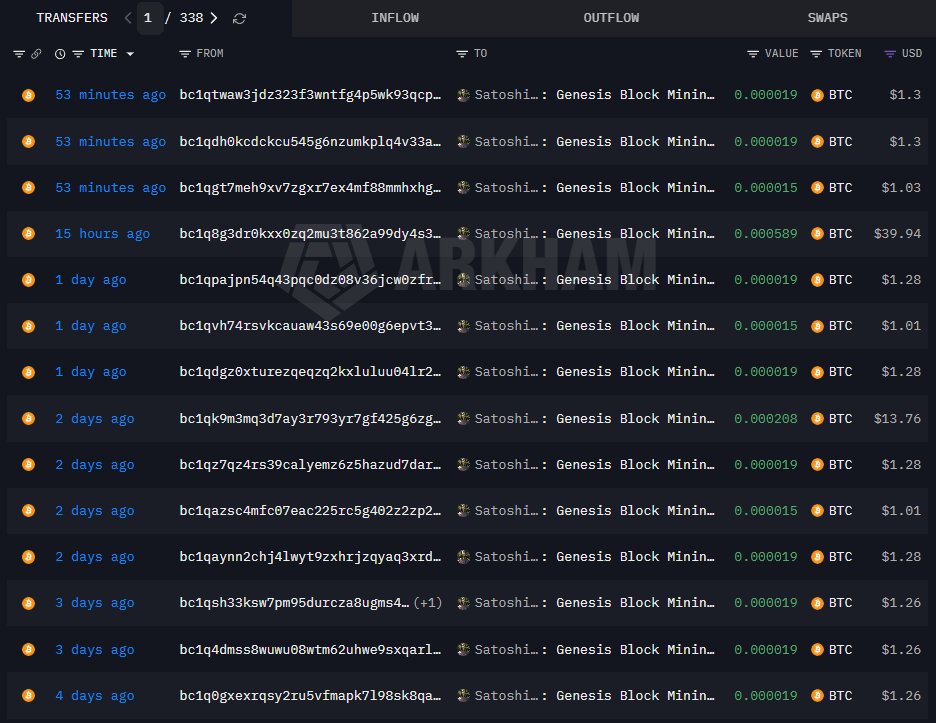This screenshot has height=723, width=936.
Task: Click Satoshi avatar icon in 15 hours ago row
Action: click(463, 233)
